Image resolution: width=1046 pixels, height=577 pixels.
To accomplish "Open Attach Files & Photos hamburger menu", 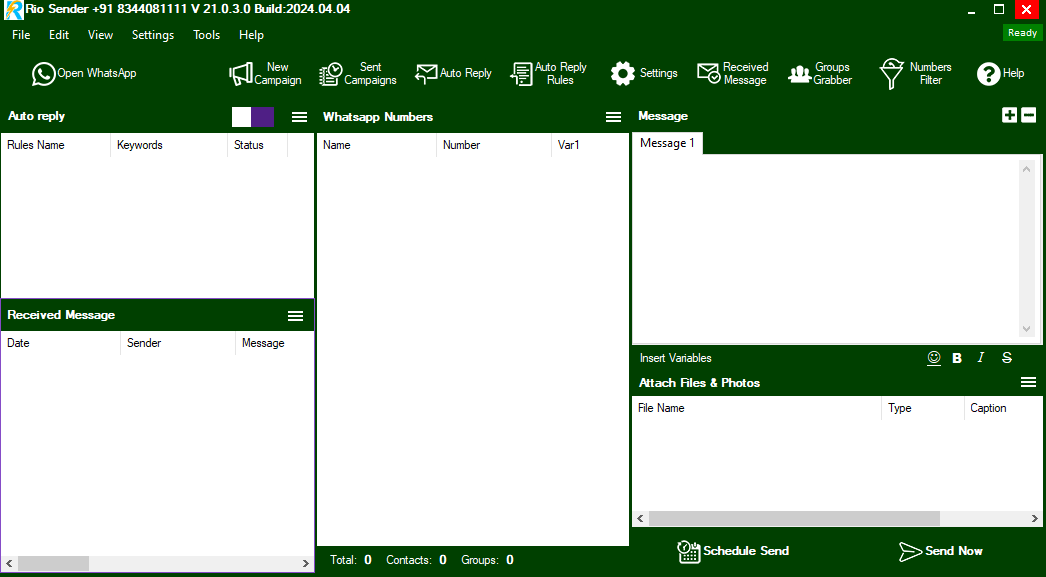I will tap(1029, 382).
